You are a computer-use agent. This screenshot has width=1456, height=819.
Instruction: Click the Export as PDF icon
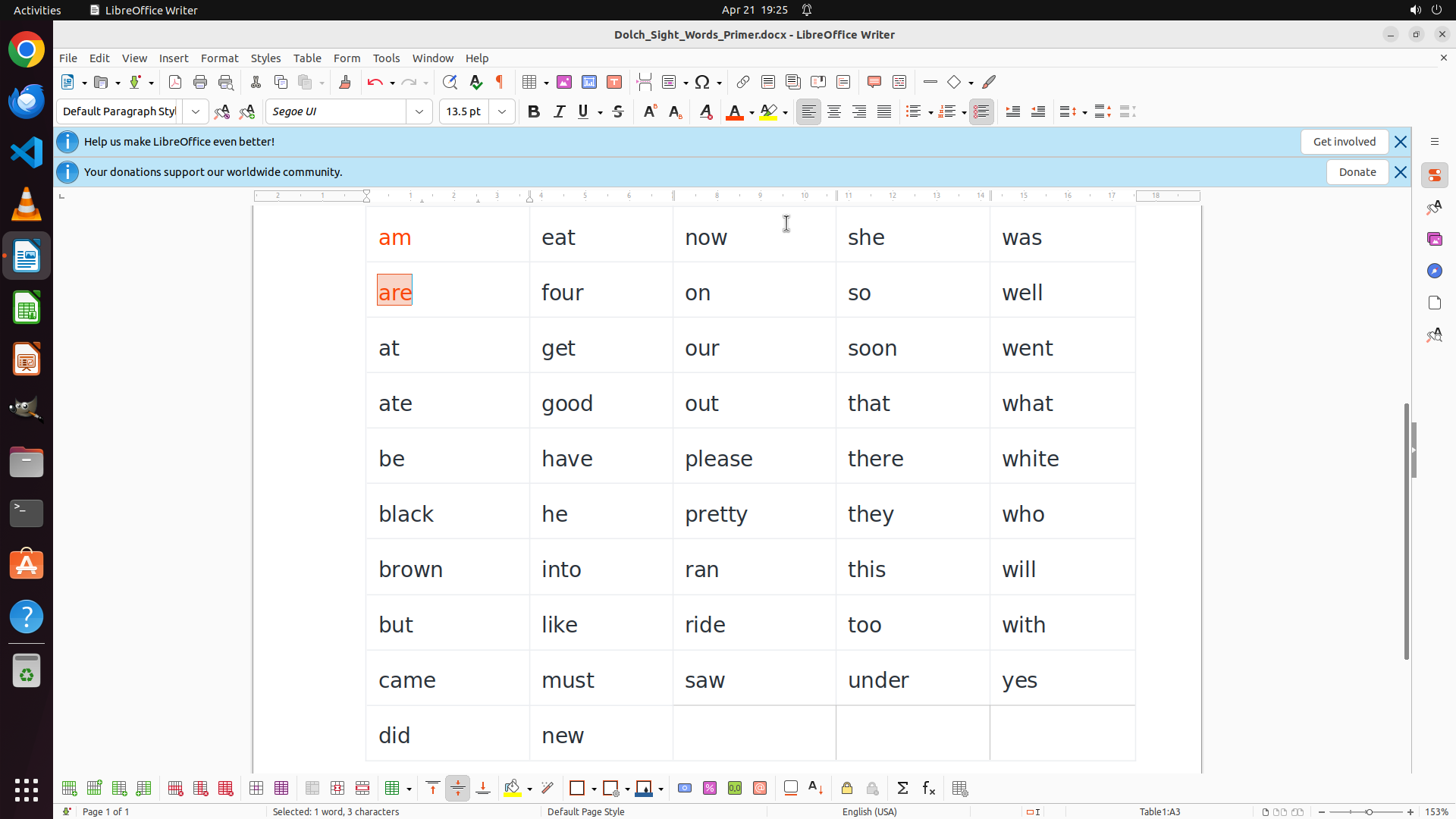pos(175,82)
